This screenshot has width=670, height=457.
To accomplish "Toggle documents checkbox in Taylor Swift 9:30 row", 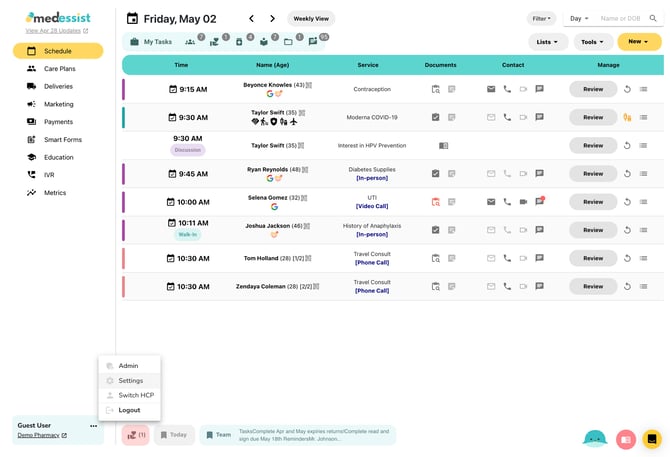I will coord(435,117).
